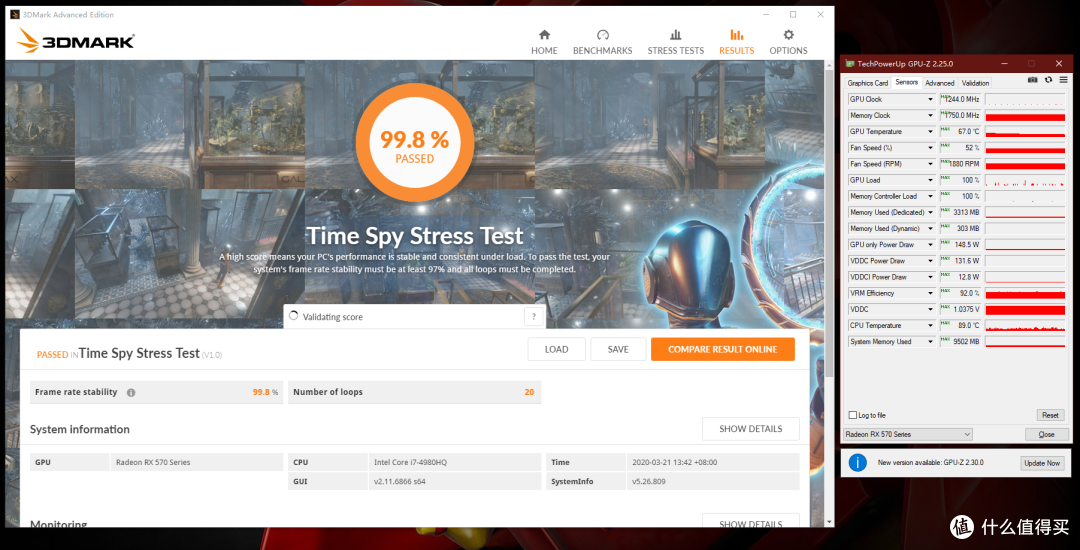
Task: Click the GPU Load graph in GPU-Z
Action: point(1026,180)
